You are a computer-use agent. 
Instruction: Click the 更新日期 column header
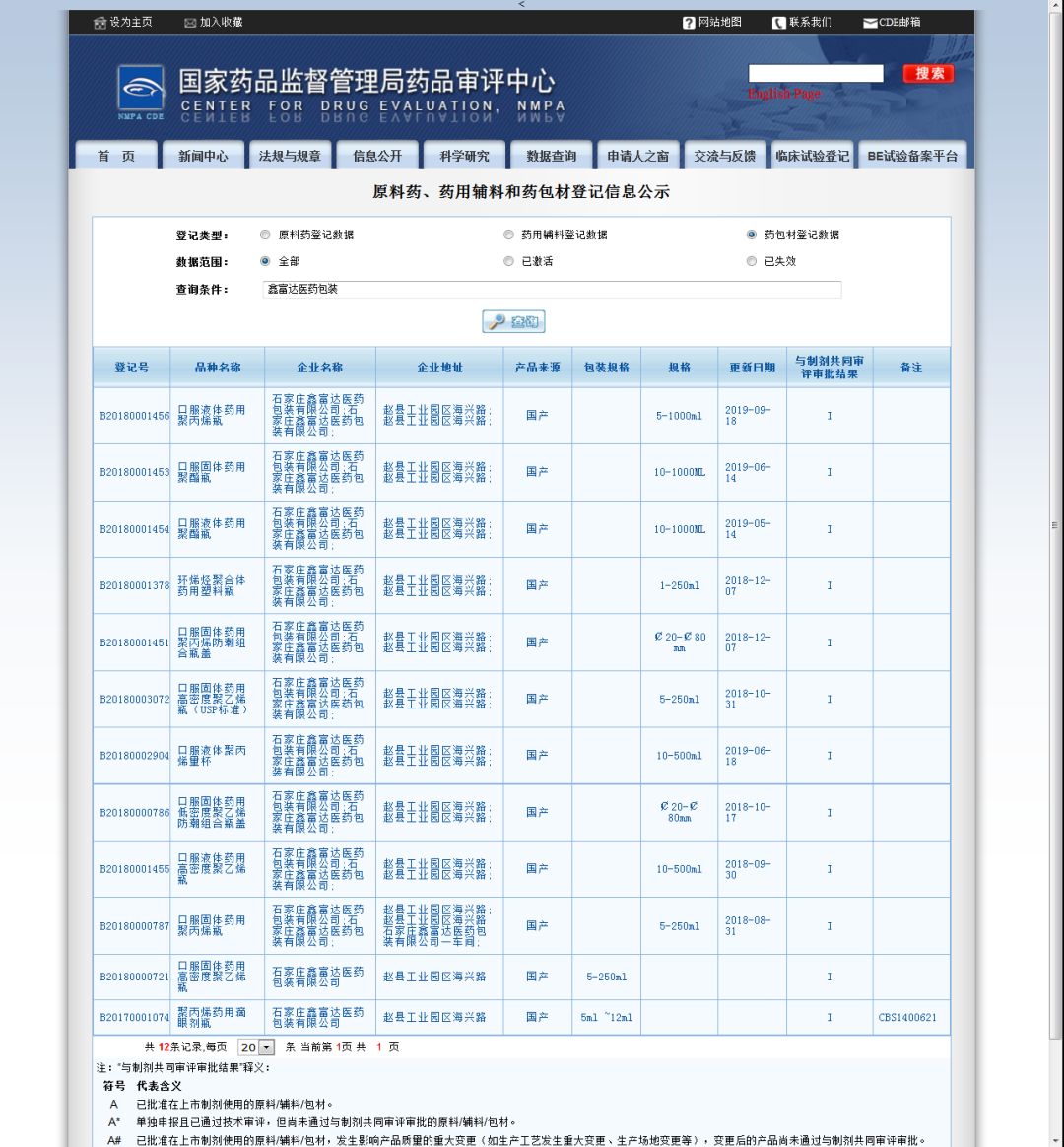click(752, 368)
